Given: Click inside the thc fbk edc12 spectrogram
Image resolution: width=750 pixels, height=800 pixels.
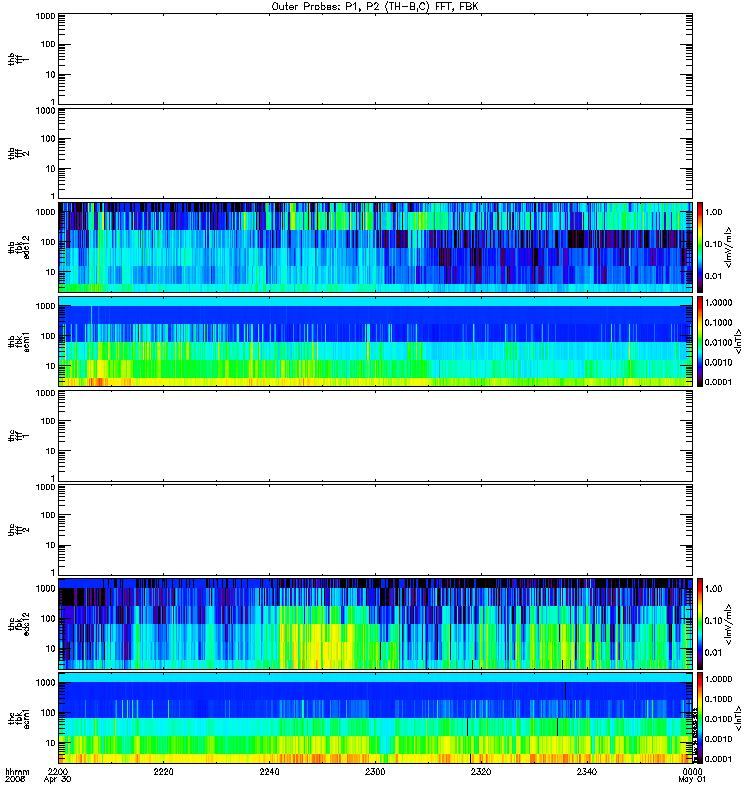Looking at the screenshot, I should pyautogui.click(x=376, y=624).
